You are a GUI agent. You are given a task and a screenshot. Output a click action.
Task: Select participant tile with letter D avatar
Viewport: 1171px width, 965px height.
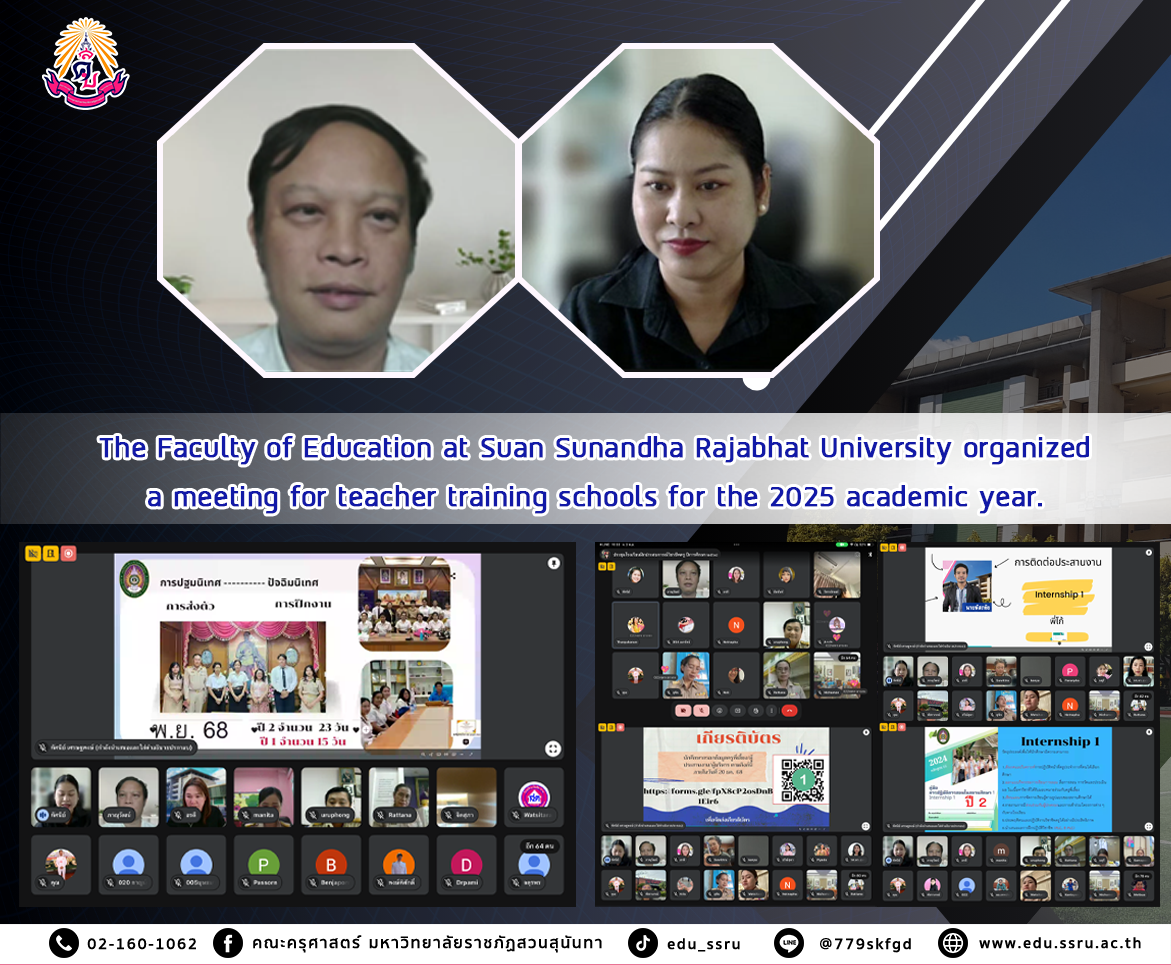[466, 864]
